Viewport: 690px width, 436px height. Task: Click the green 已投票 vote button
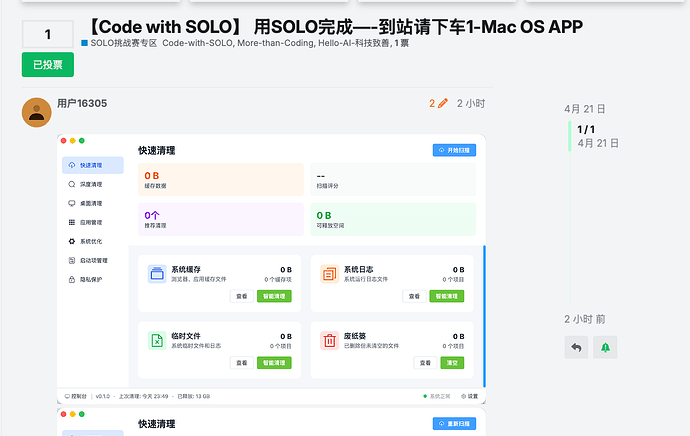(47, 65)
